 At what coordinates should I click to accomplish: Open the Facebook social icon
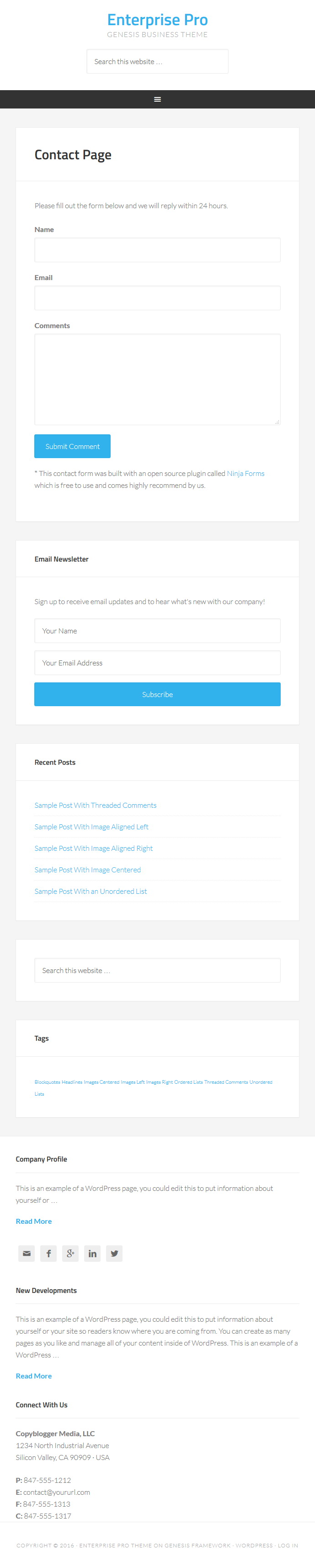pyautogui.click(x=48, y=1253)
